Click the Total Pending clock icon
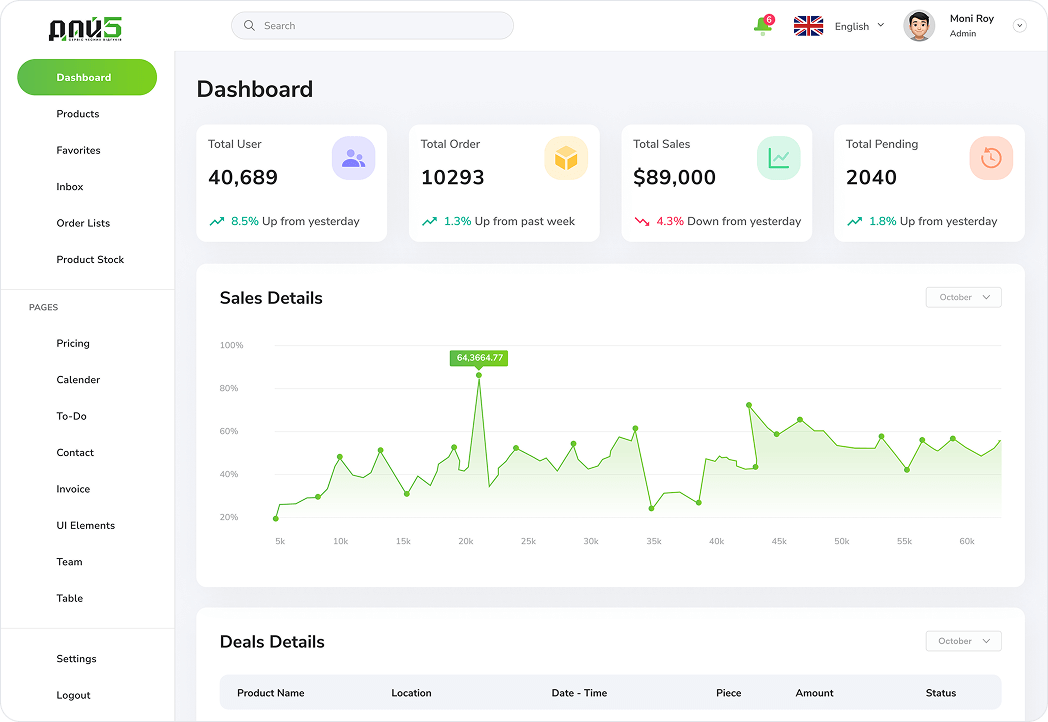The image size is (1048, 722). pos(991,158)
